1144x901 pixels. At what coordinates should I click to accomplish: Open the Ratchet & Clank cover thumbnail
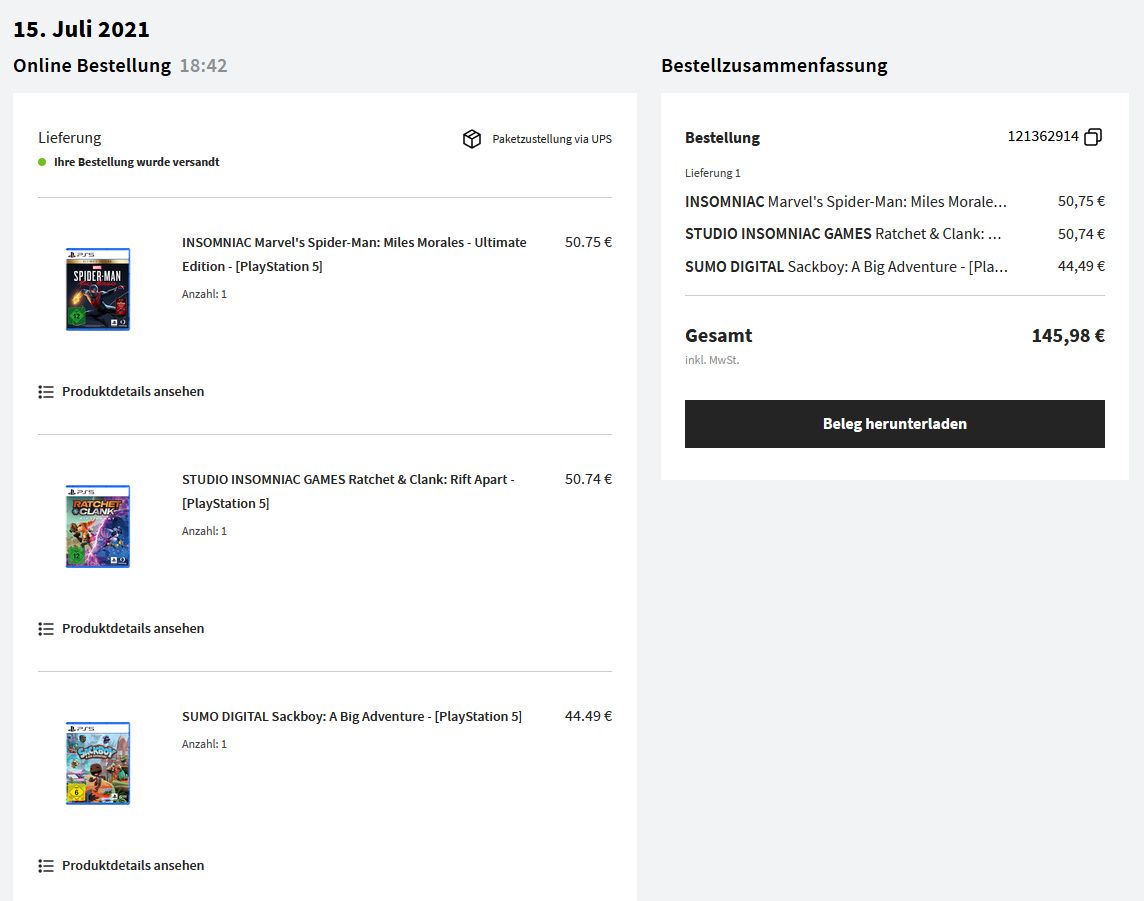pos(98,526)
